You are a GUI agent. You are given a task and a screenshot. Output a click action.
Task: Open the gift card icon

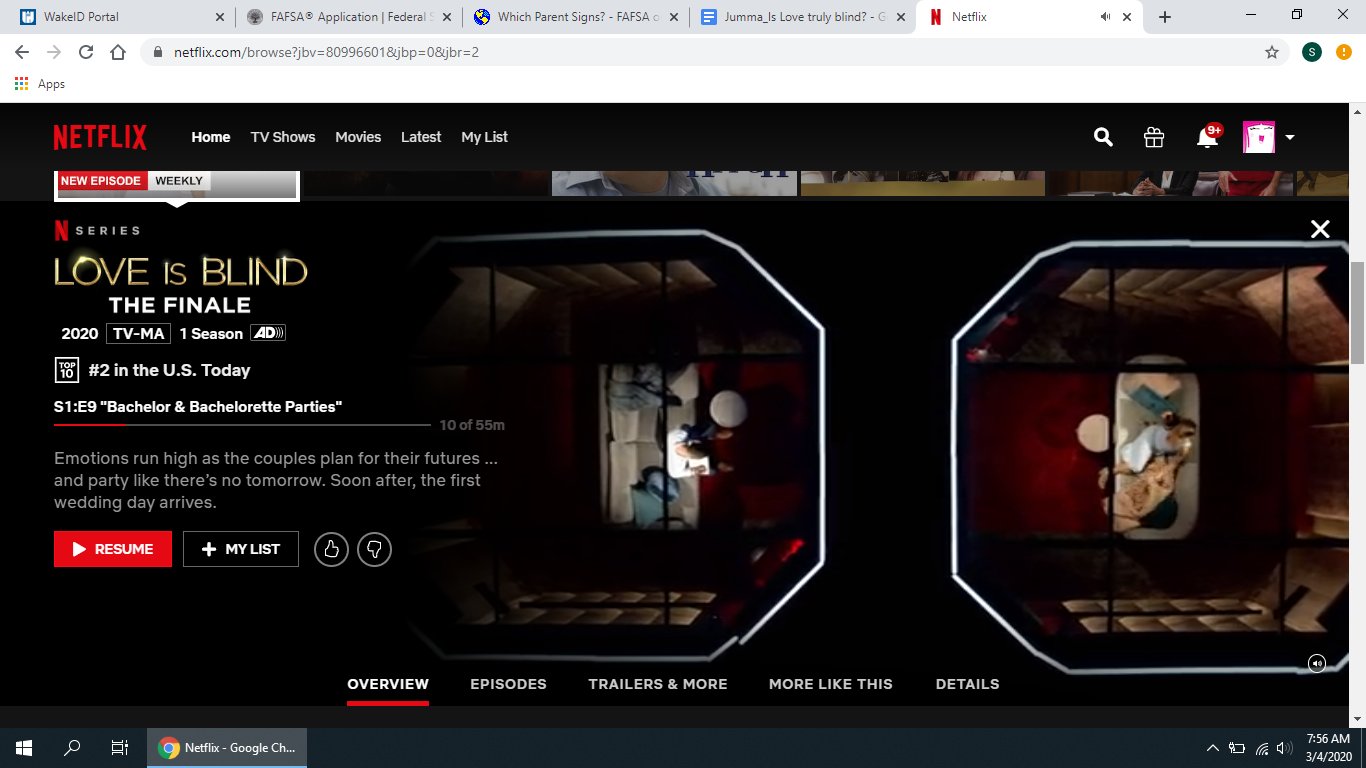click(1154, 137)
